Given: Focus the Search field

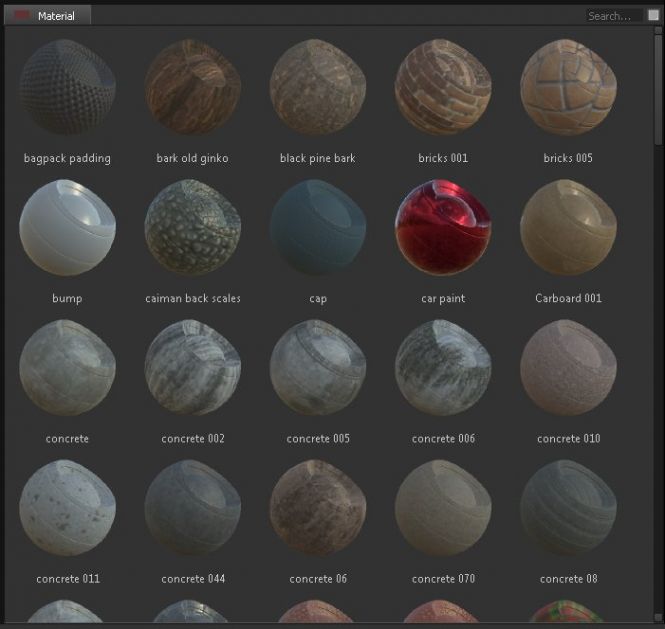Looking at the screenshot, I should coord(614,16).
